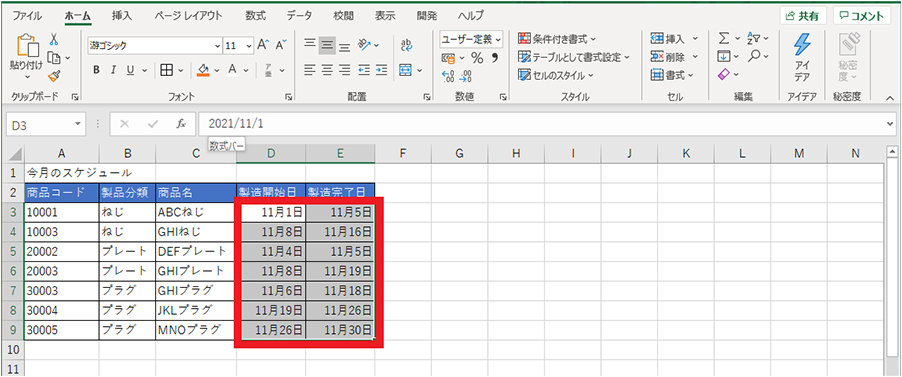Click the Find and Select magnifier icon
The image size is (902, 377).
[x=754, y=56]
